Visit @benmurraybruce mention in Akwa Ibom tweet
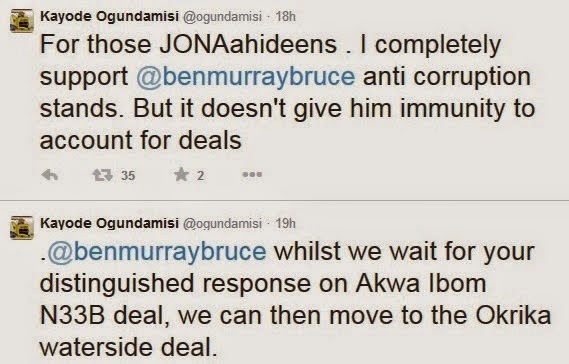This screenshot has height=364, width=569. 157,251
